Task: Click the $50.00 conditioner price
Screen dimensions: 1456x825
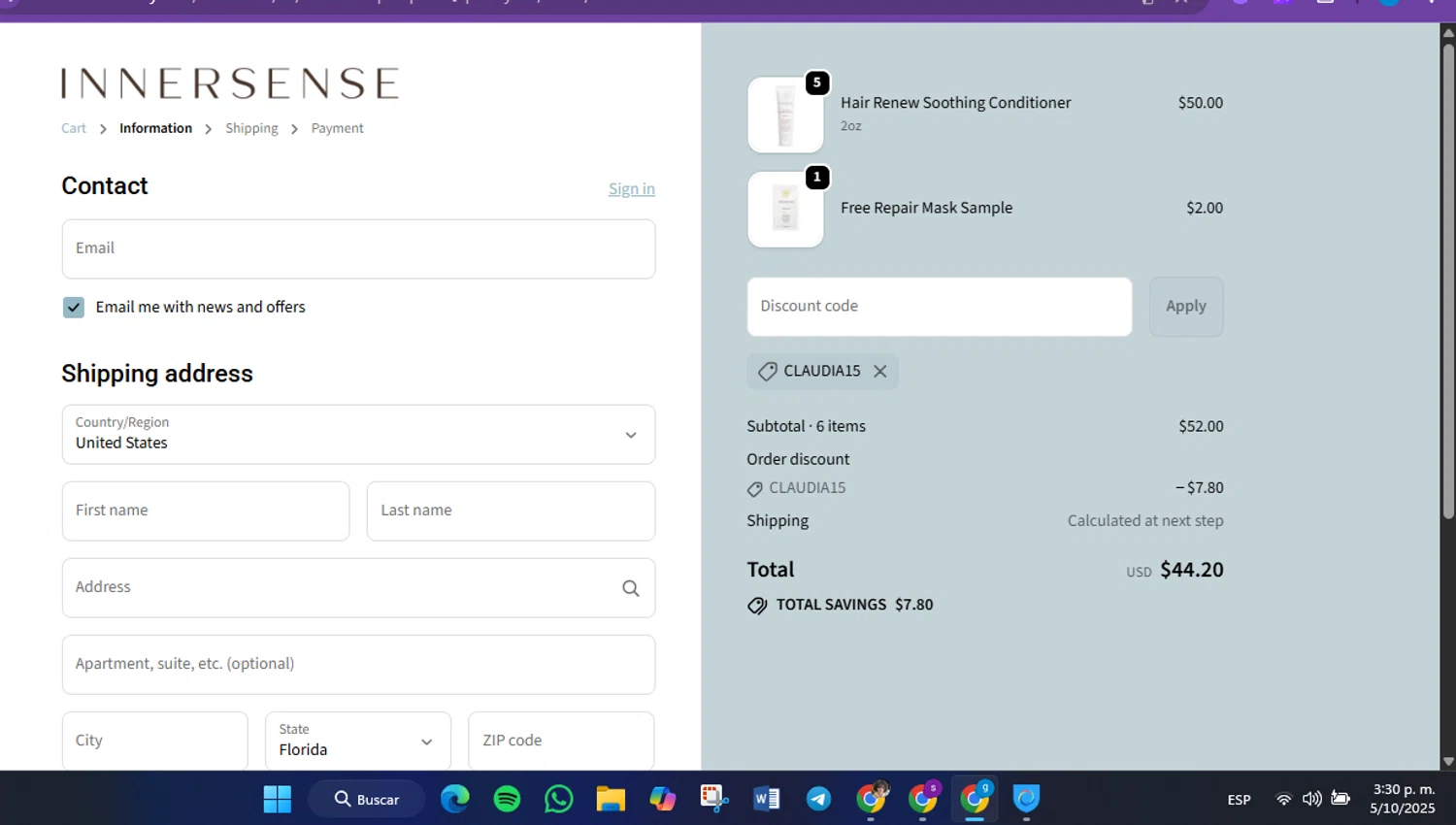Action: pyautogui.click(x=1201, y=102)
